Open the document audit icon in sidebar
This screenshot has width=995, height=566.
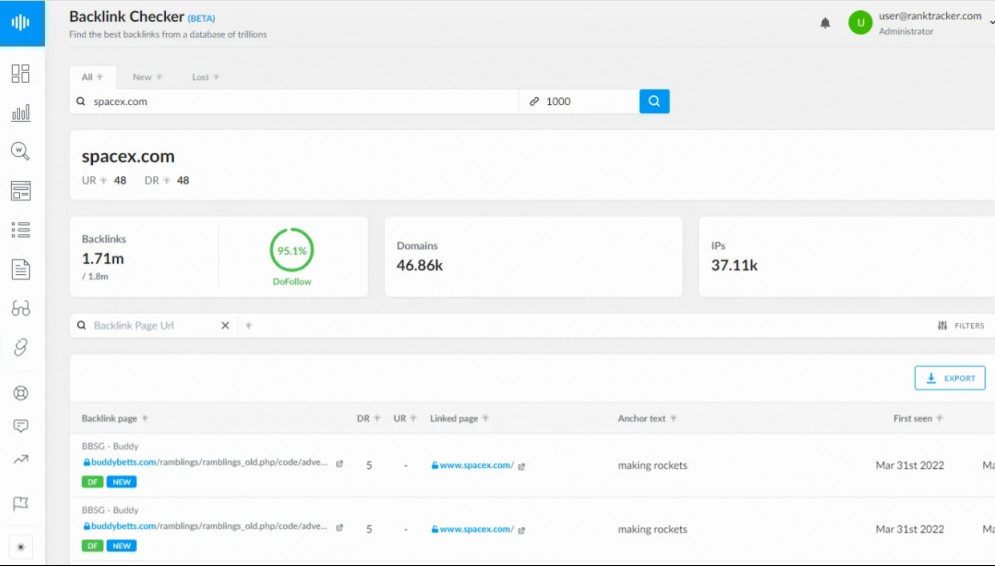20,269
